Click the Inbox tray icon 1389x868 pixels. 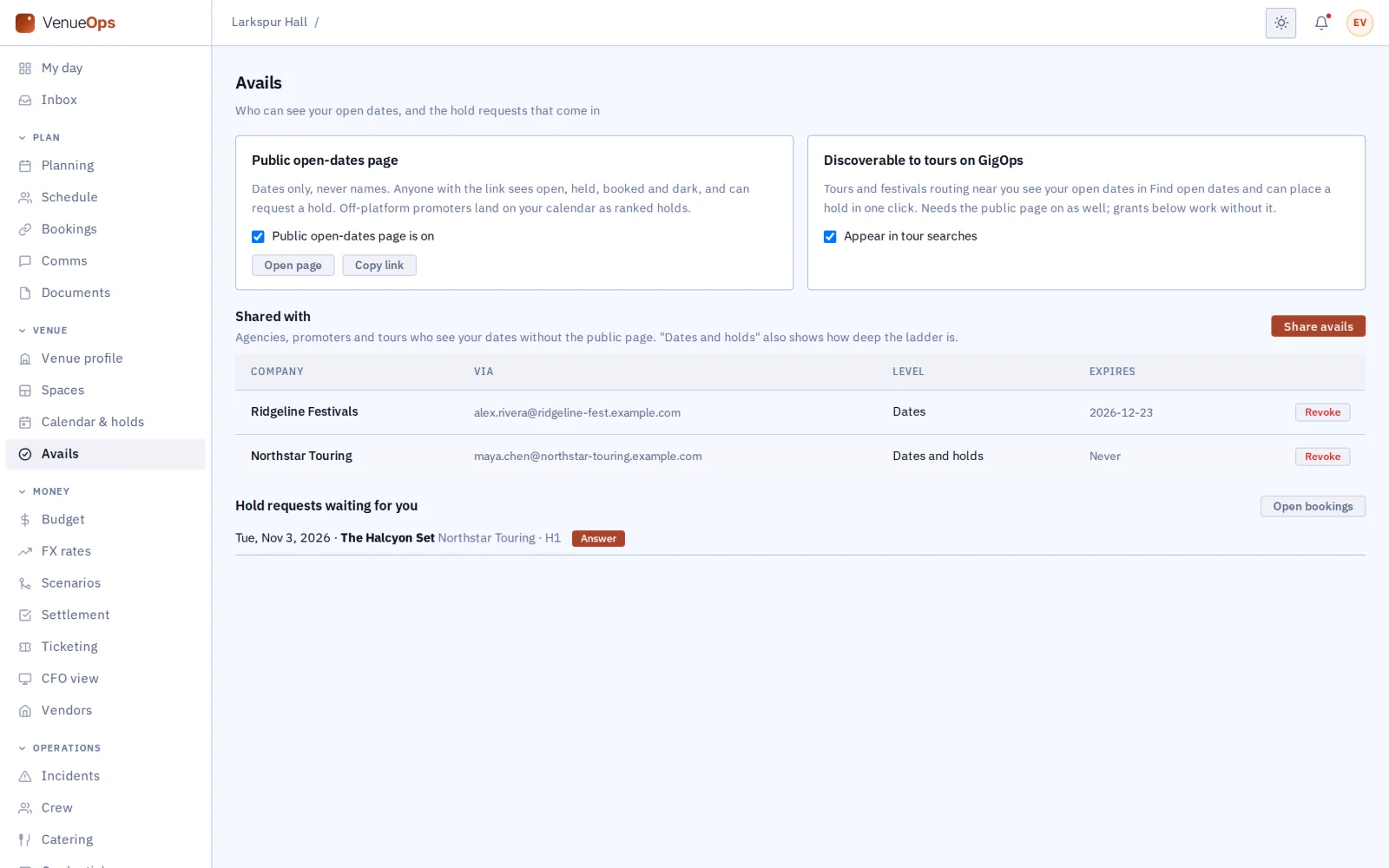click(25, 101)
